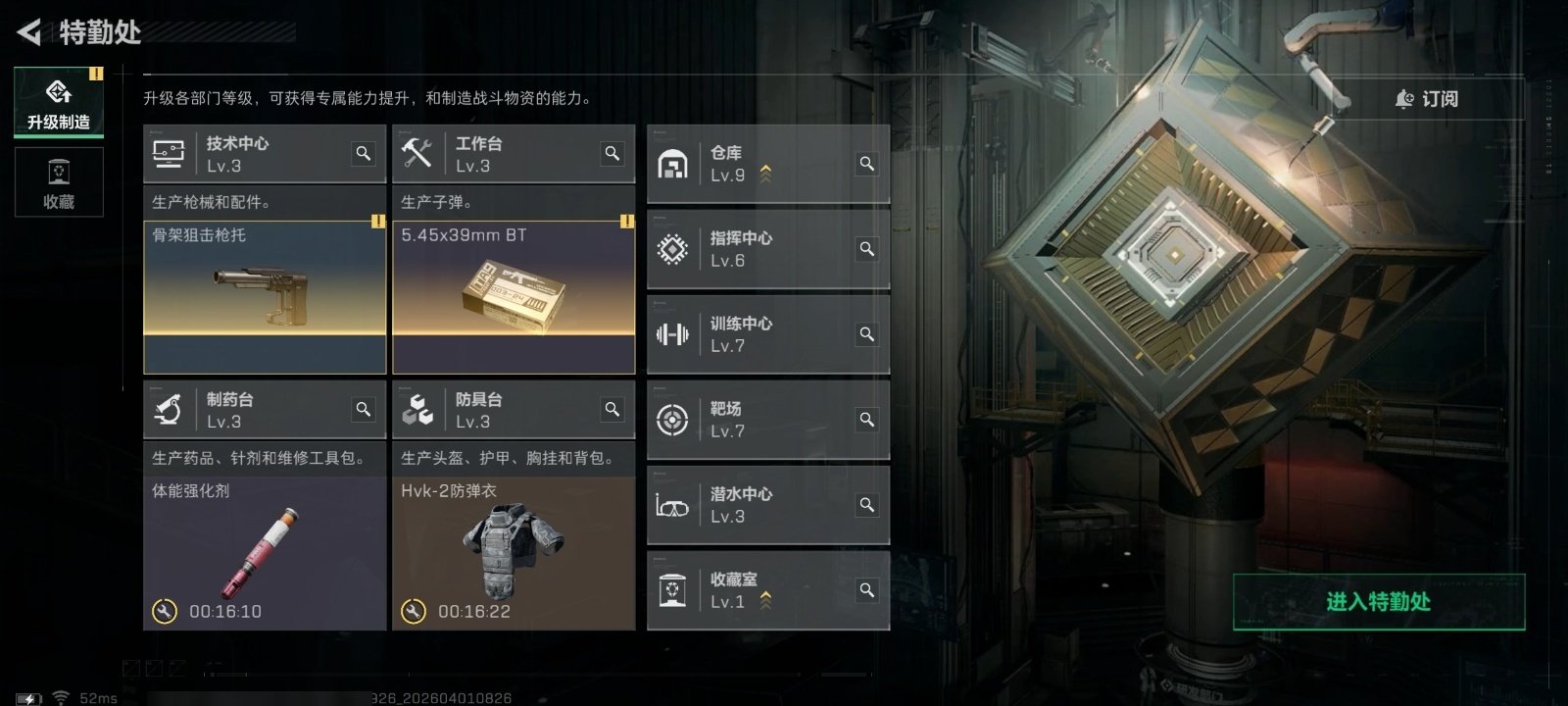1568x706 pixels.
Task: Click the 潜水中心 goggles icon
Action: [672, 506]
